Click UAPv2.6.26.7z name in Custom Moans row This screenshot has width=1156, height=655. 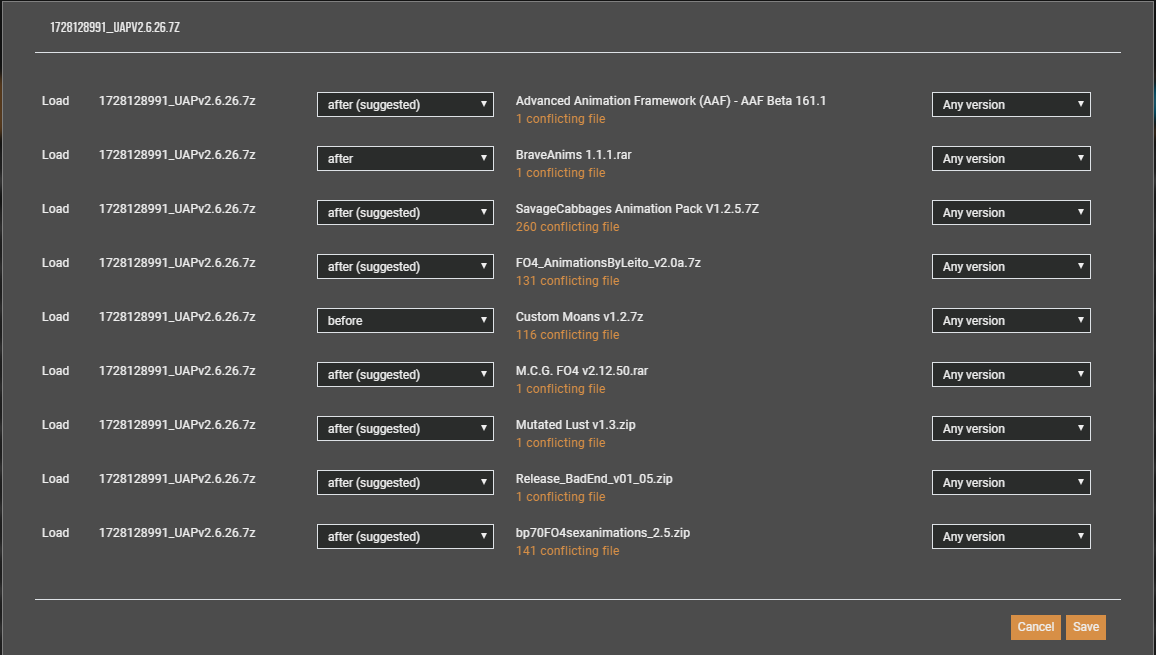[177, 316]
